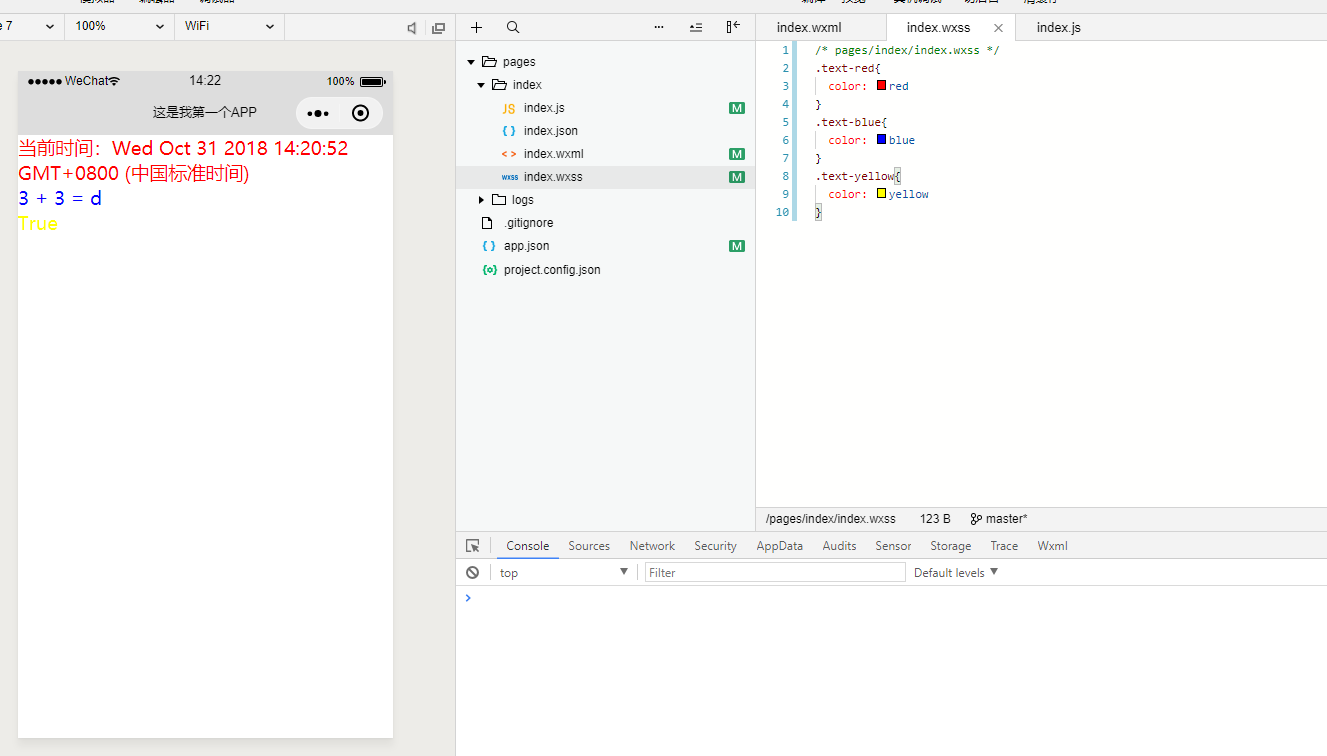
Task: Collapse the pages folder
Action: click(x=471, y=62)
